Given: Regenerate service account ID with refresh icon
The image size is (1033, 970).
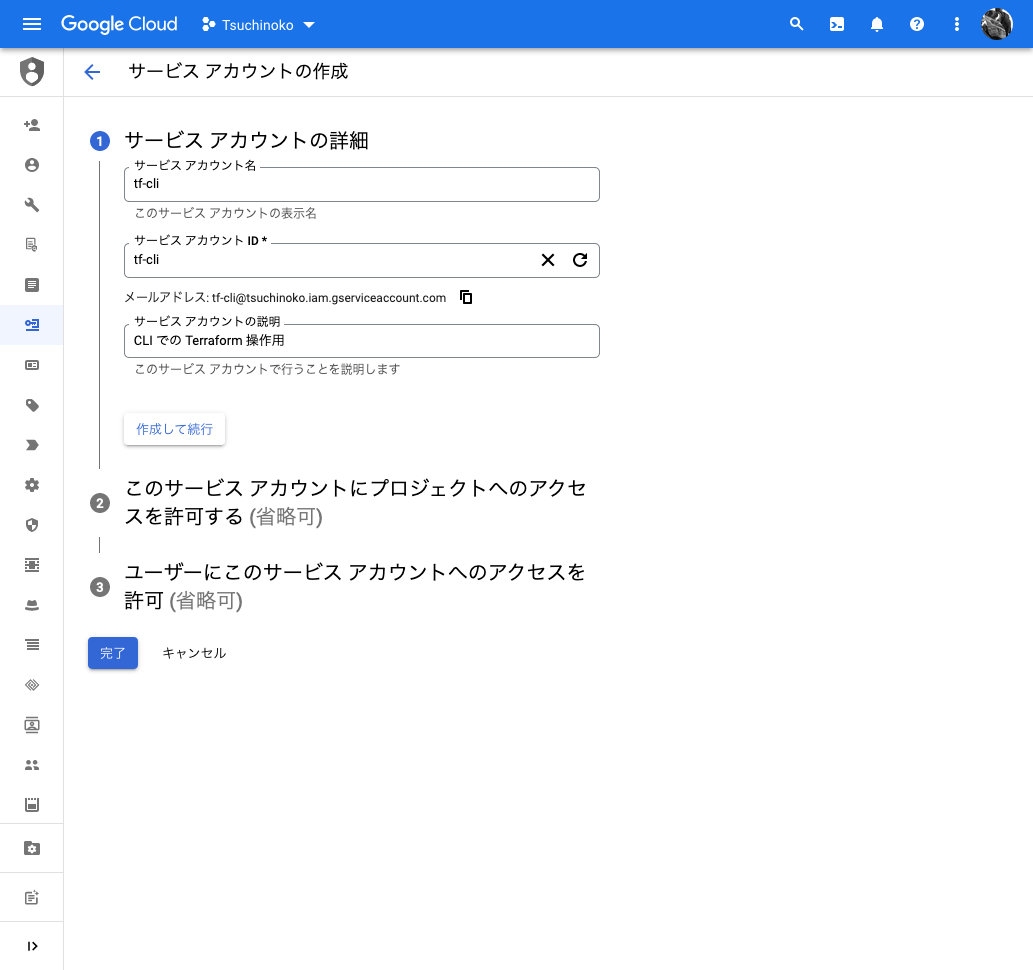Looking at the screenshot, I should [580, 260].
